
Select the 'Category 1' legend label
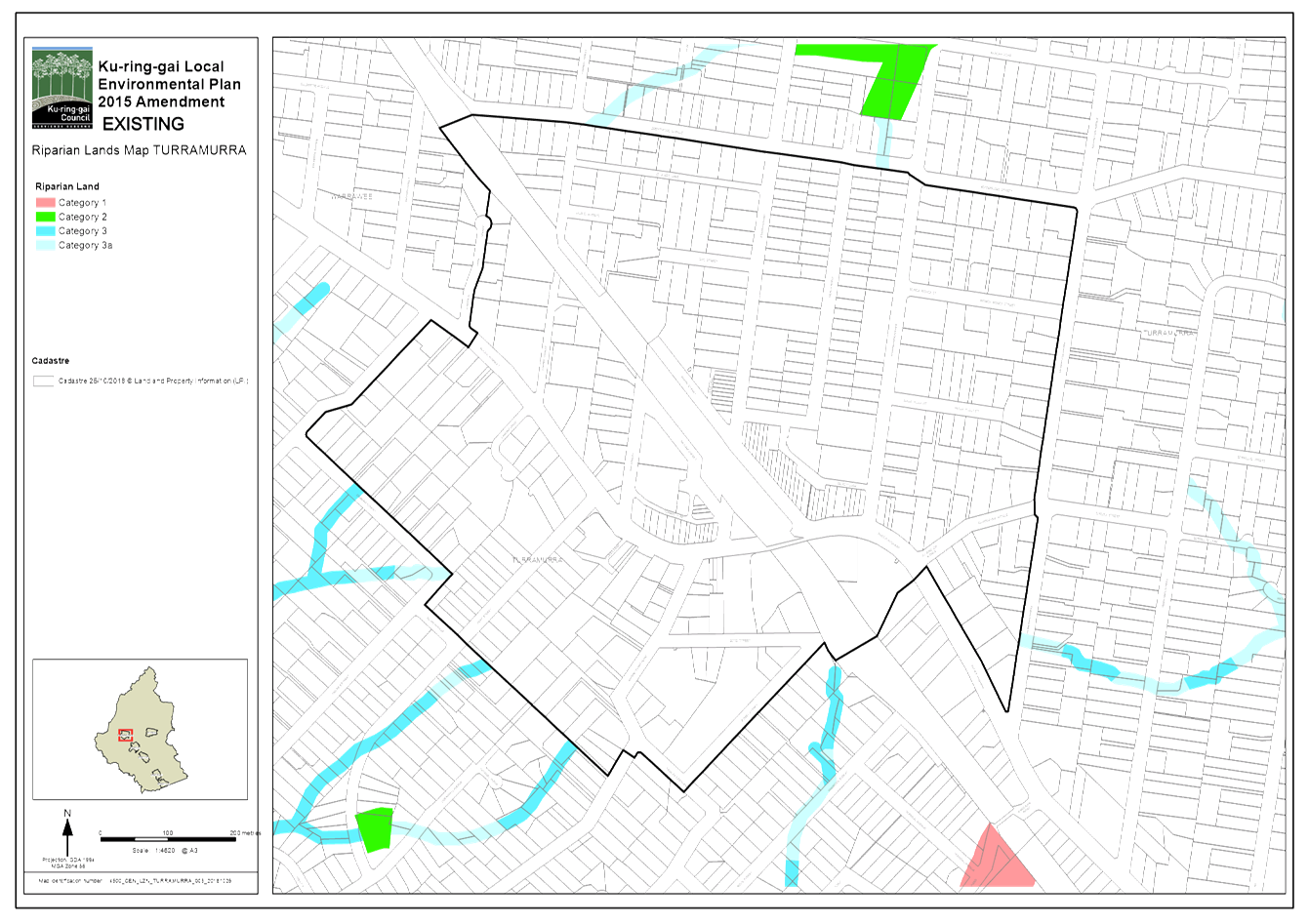(x=82, y=203)
